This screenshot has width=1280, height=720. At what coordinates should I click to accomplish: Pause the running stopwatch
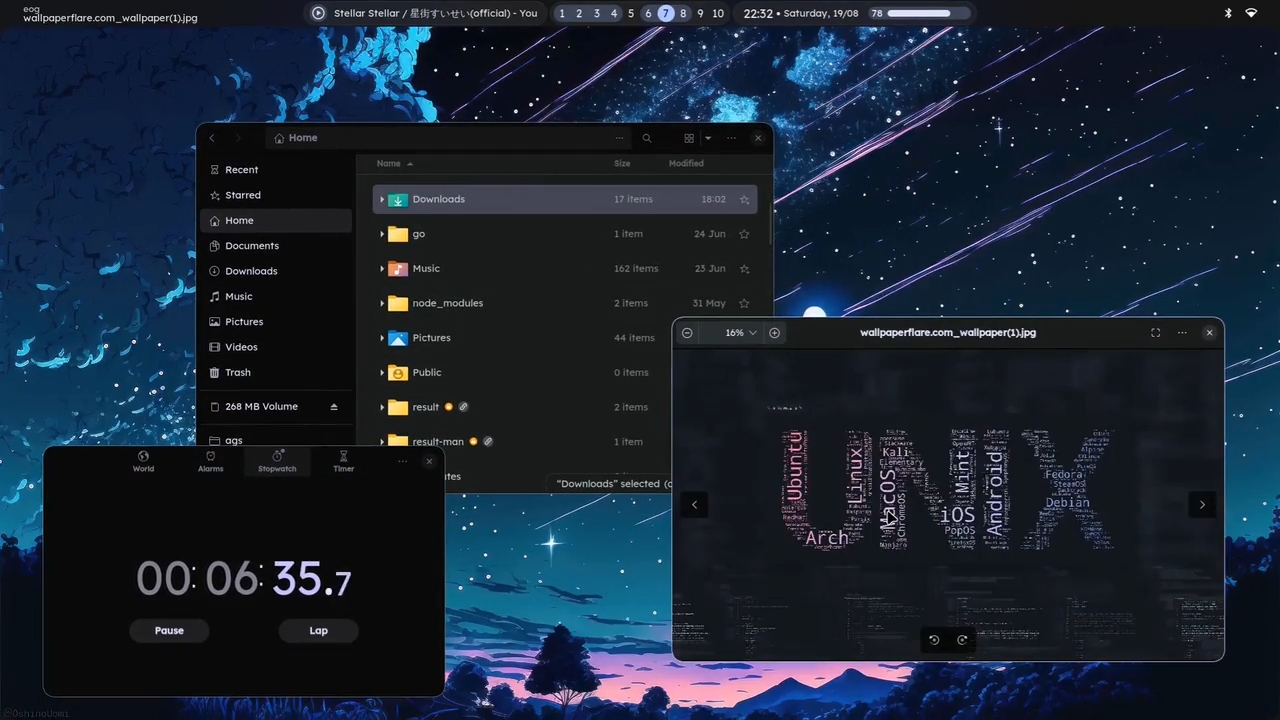169,631
